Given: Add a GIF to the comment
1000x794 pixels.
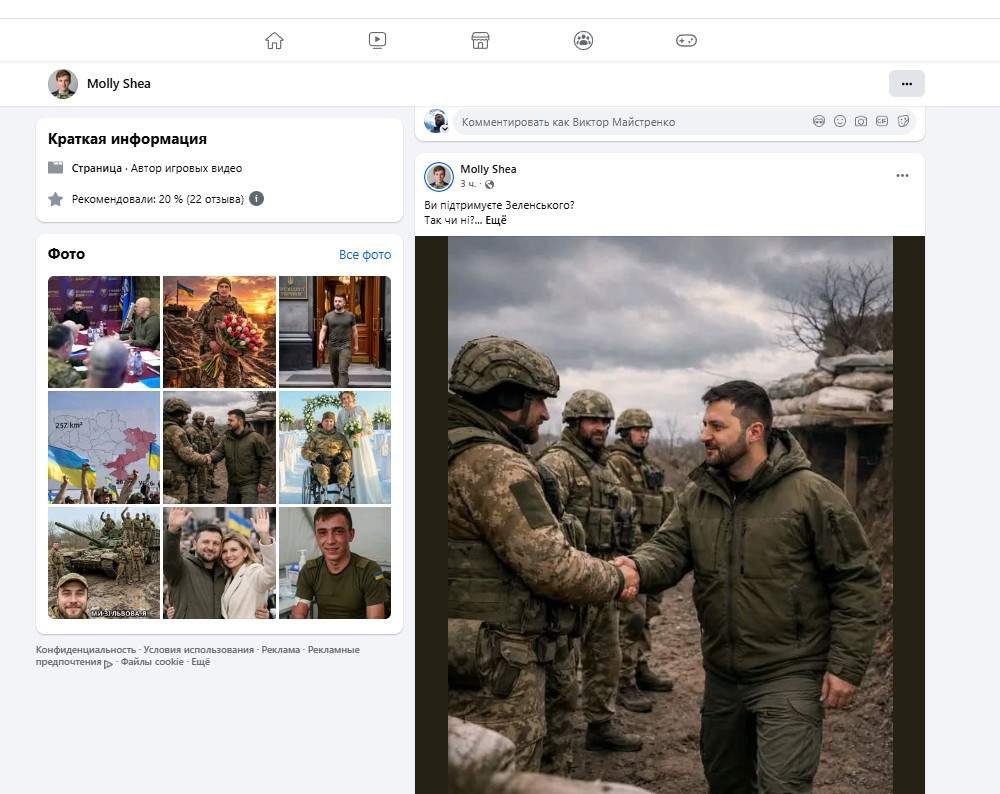Looking at the screenshot, I should [882, 121].
